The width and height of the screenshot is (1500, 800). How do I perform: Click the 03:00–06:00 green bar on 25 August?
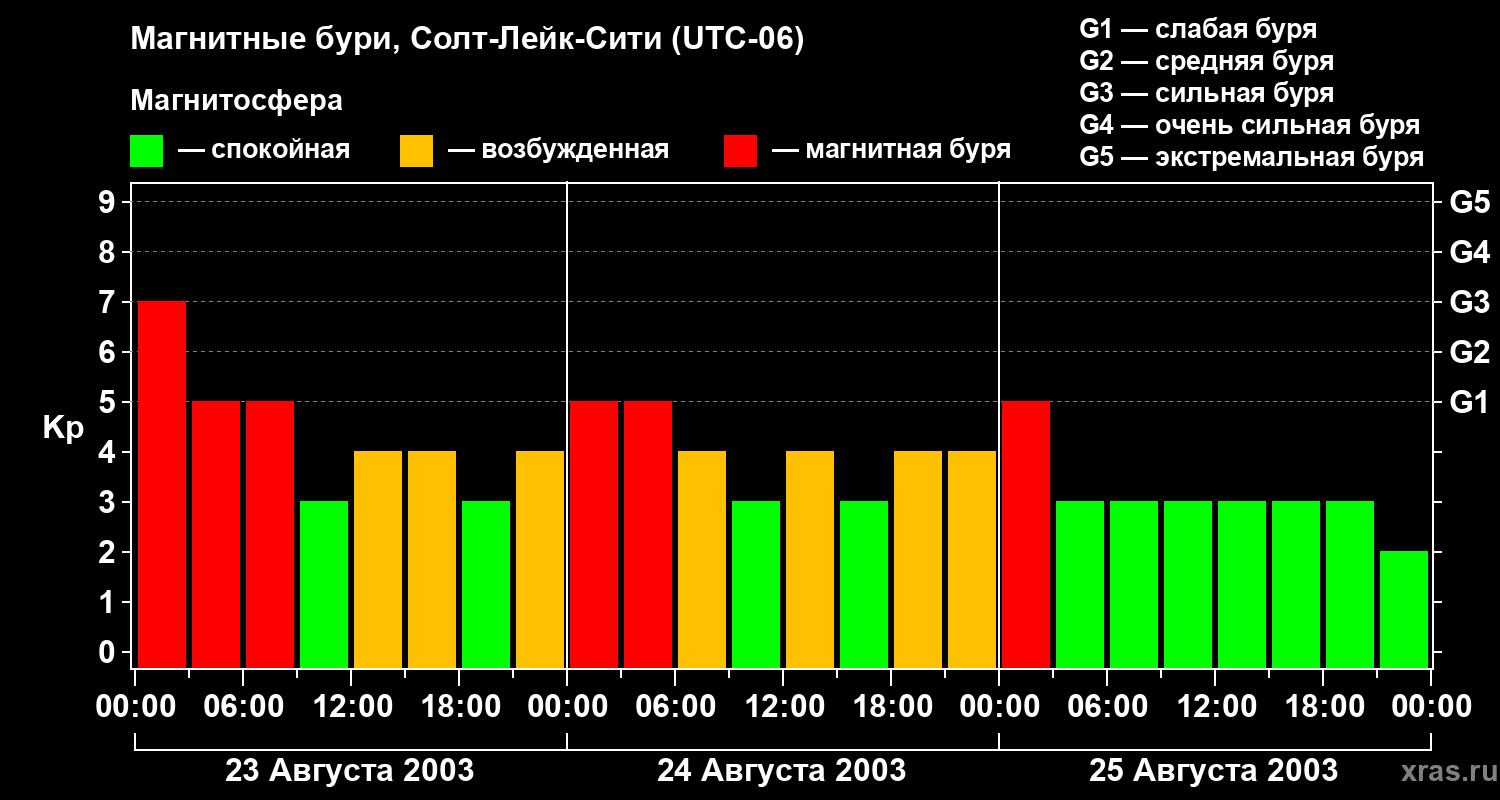pos(1080,584)
